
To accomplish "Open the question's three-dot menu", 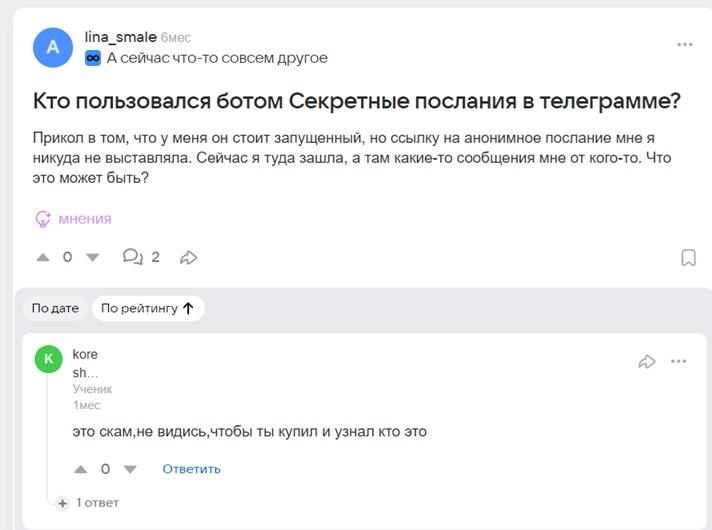I will pyautogui.click(x=685, y=45).
